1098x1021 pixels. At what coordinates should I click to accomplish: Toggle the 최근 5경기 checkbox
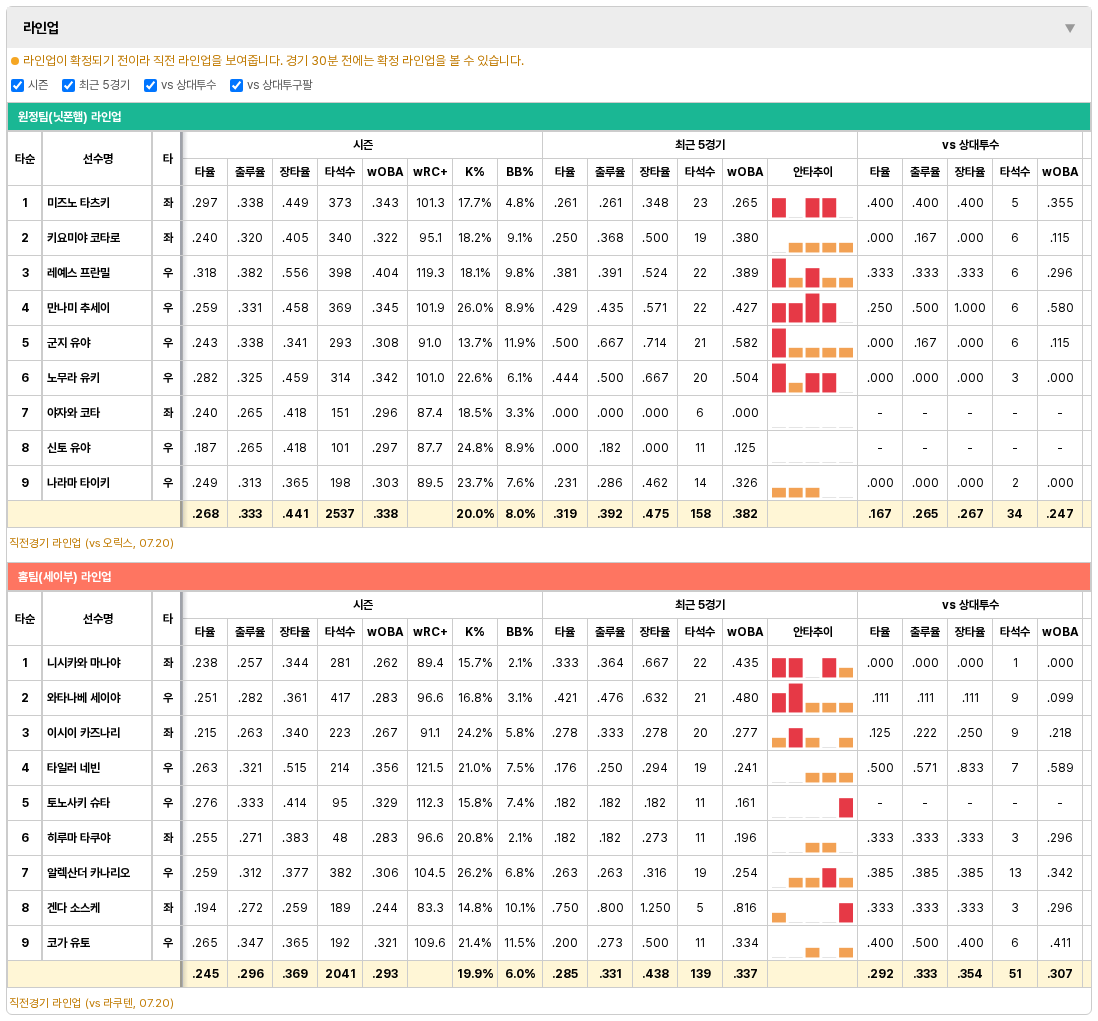coord(68,85)
